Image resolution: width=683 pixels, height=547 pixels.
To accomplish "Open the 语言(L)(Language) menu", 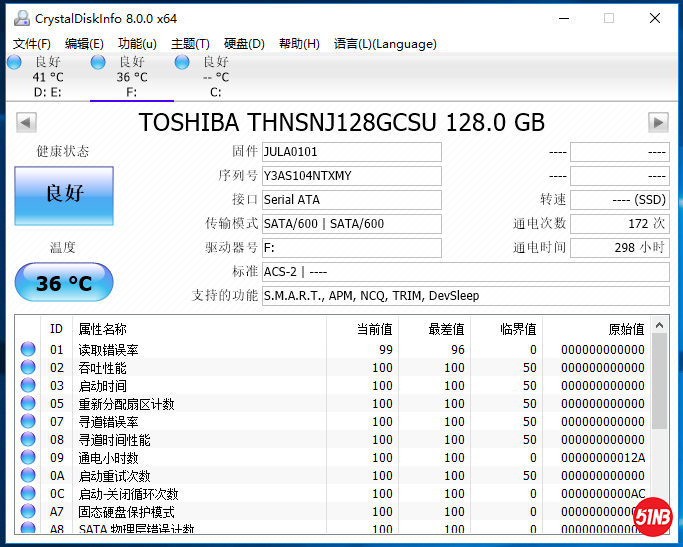I will 385,44.
